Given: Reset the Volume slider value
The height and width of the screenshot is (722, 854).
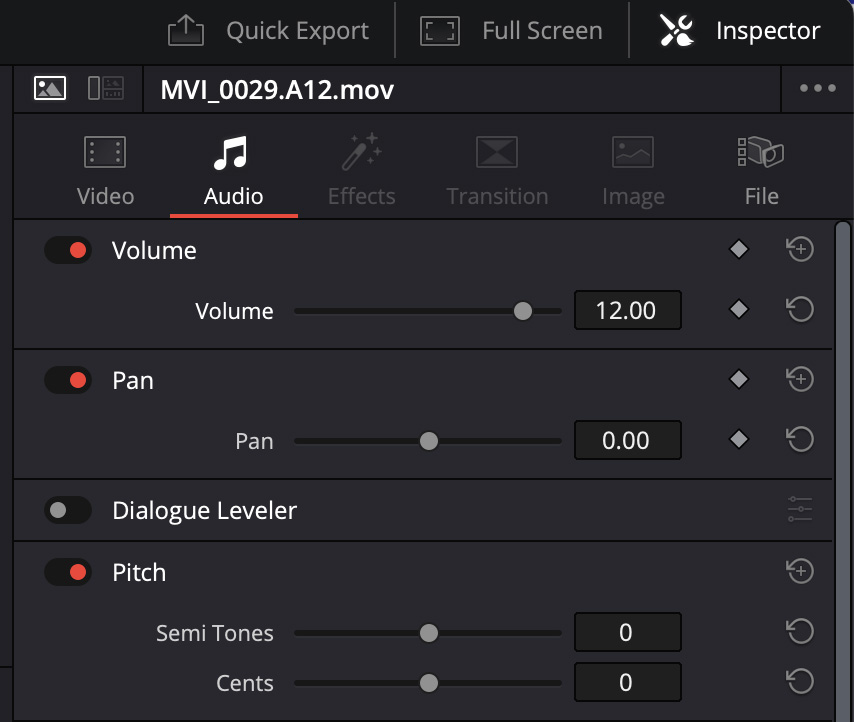Looking at the screenshot, I should point(799,311).
